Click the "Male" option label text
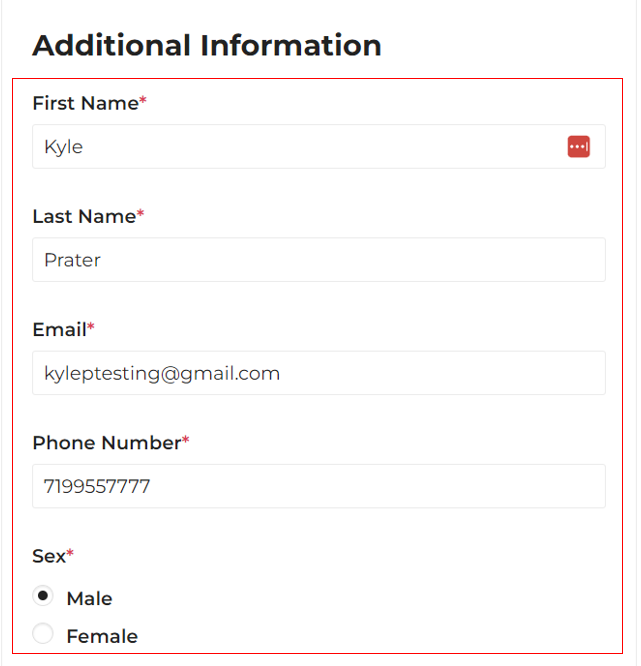 point(89,599)
